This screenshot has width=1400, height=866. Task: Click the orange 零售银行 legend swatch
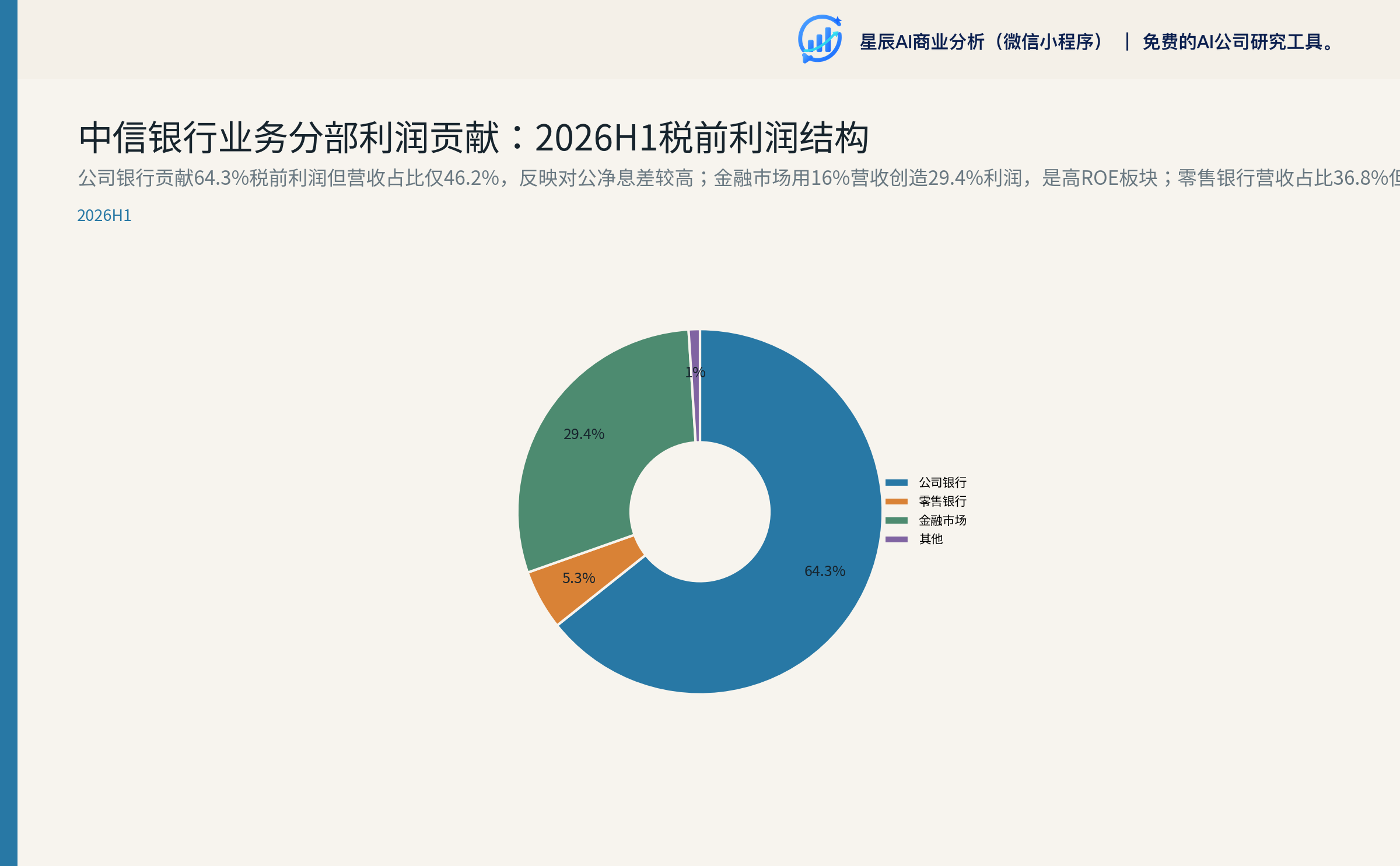(x=897, y=501)
